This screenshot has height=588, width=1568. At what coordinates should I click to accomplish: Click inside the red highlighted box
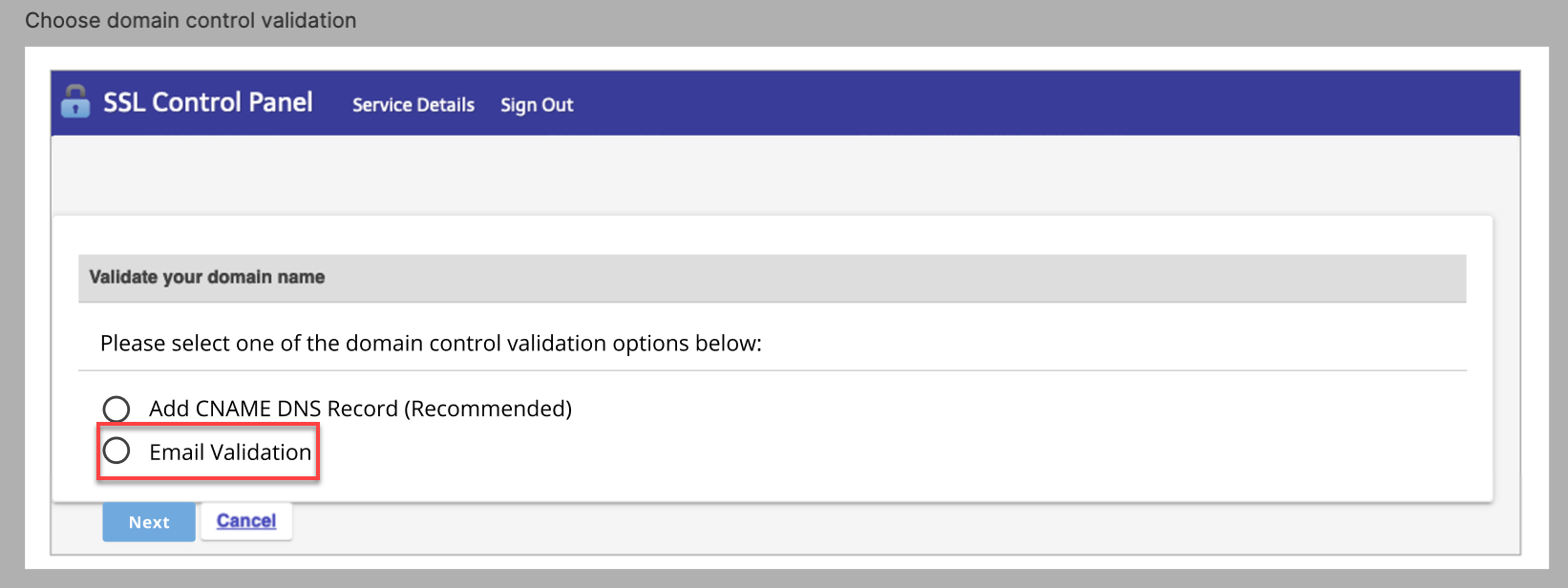[x=208, y=451]
